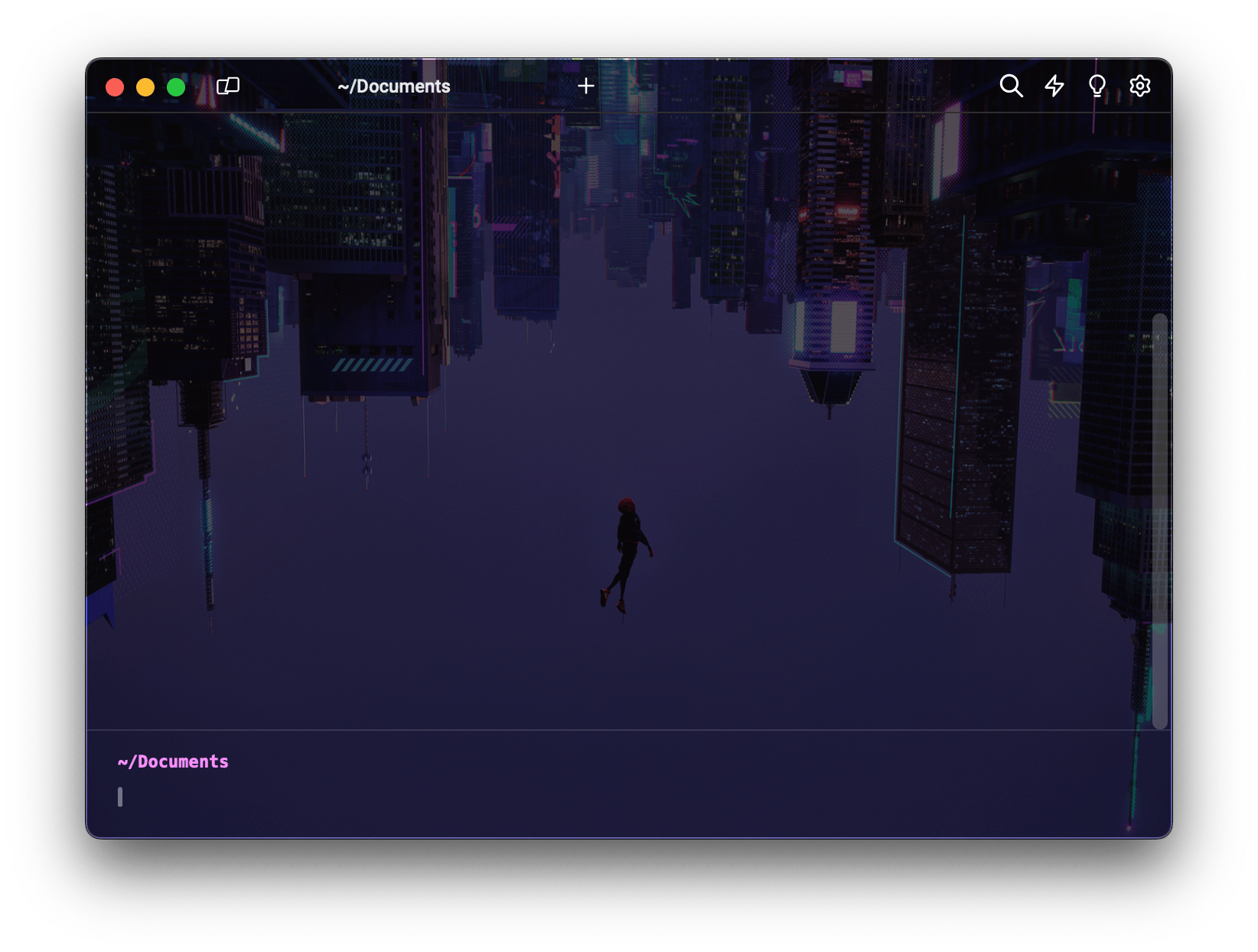Image resolution: width=1258 pixels, height=952 pixels.
Task: Open settings using the gear icon
Action: point(1139,86)
